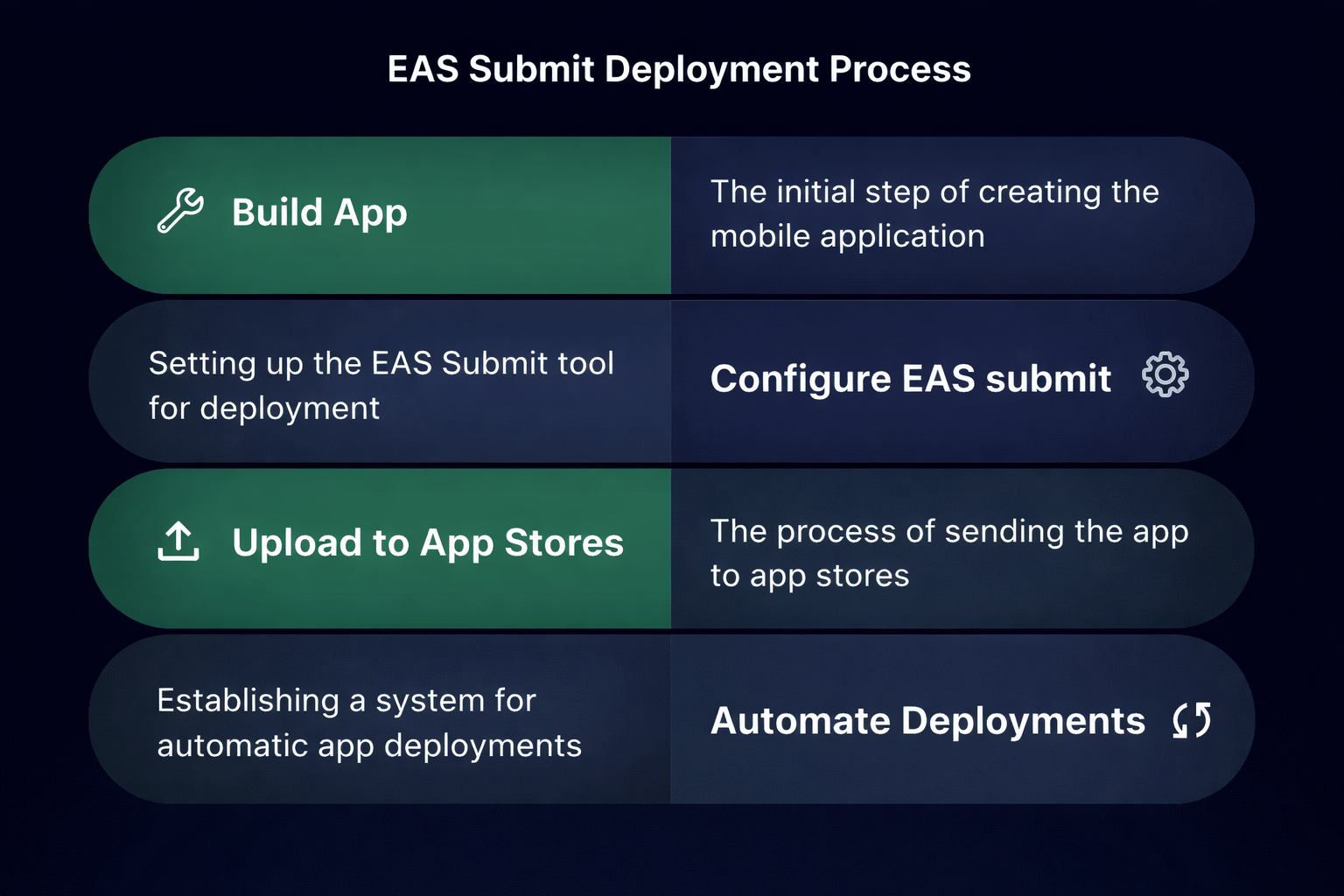Click the upload arrow icon on Upload to App Stores
1344x896 pixels.
[x=178, y=542]
